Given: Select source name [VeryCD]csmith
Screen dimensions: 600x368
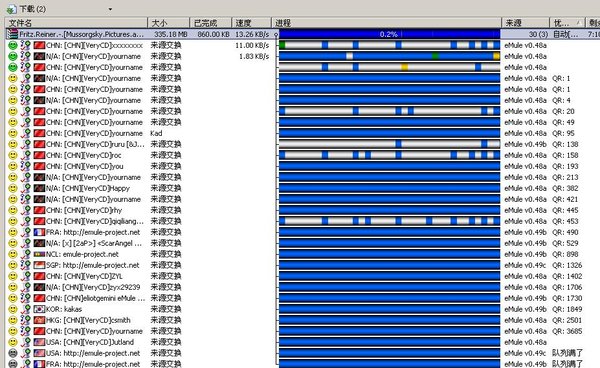Looking at the screenshot, I should [88, 320].
